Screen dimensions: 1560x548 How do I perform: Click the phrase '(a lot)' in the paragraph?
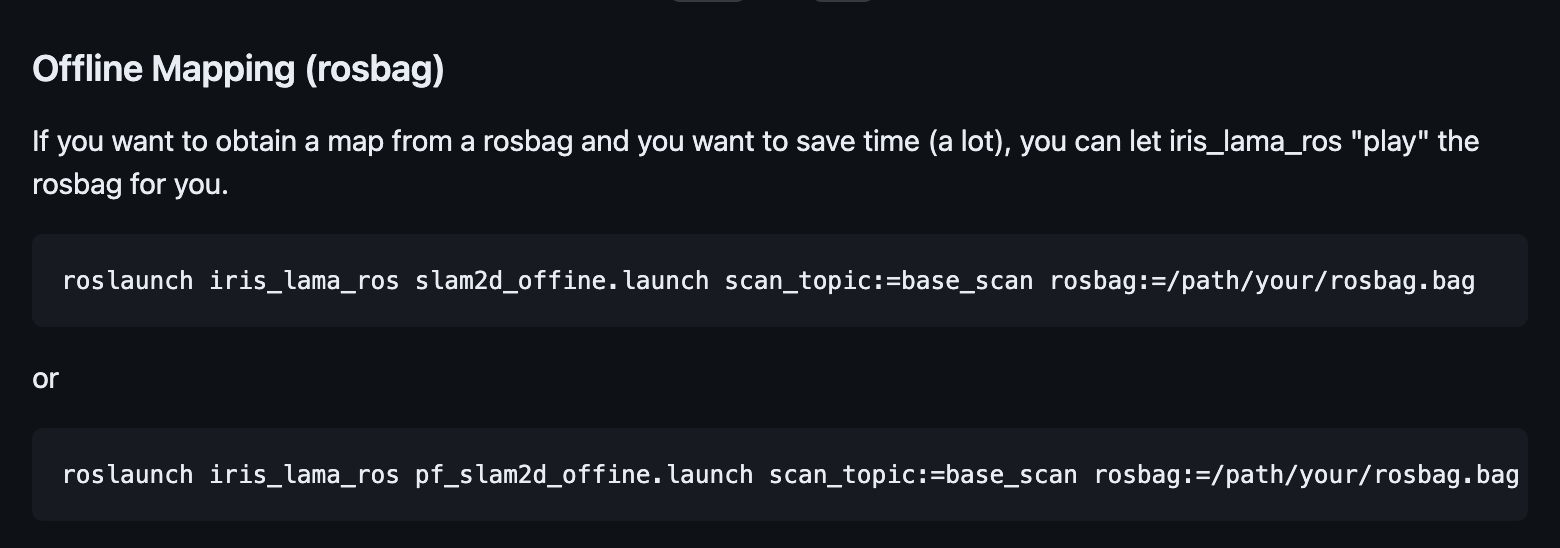tap(967, 142)
